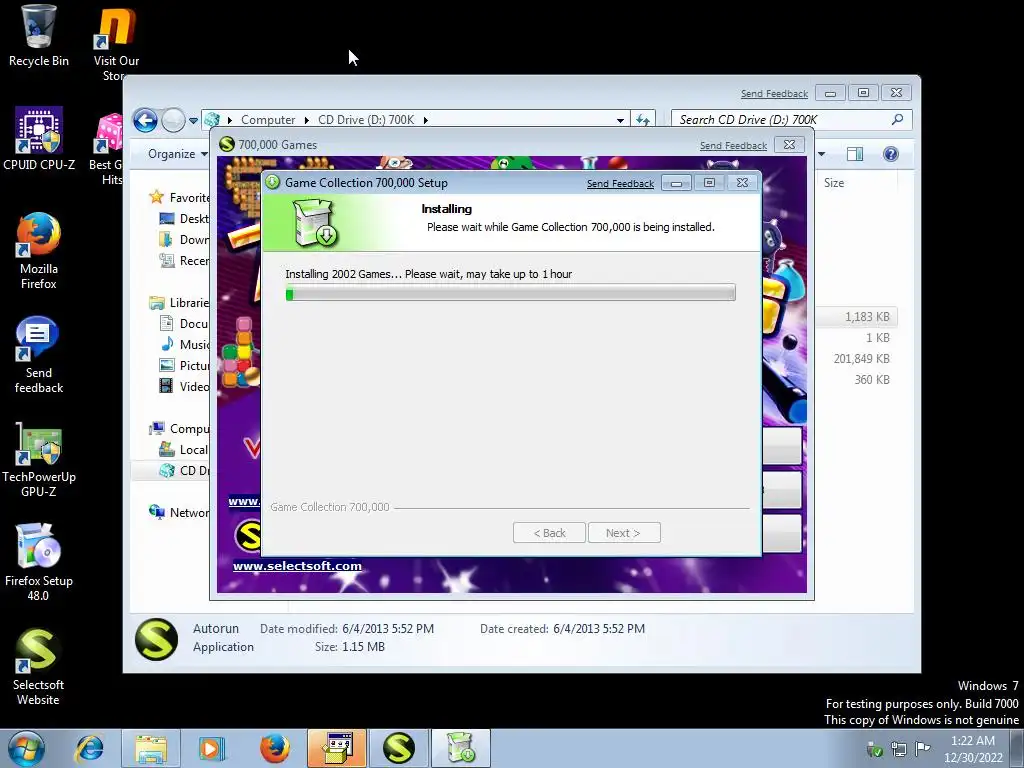Open the taskbar clock showing 1:22 AM
This screenshot has width=1024, height=768.
pos(972,749)
